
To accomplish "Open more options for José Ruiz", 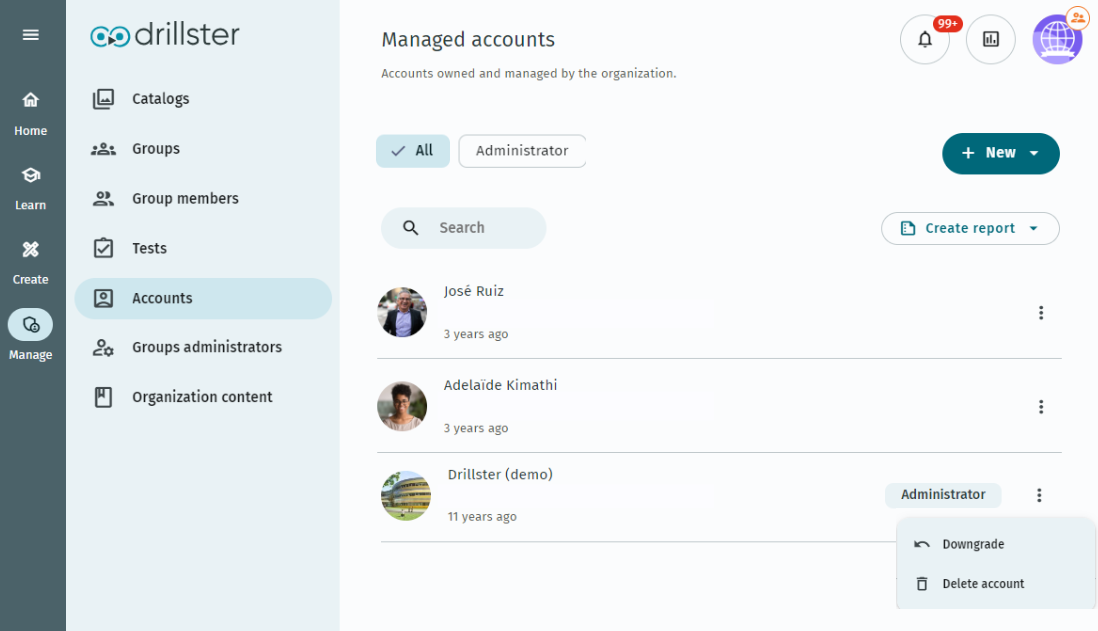I will pos(1041,313).
